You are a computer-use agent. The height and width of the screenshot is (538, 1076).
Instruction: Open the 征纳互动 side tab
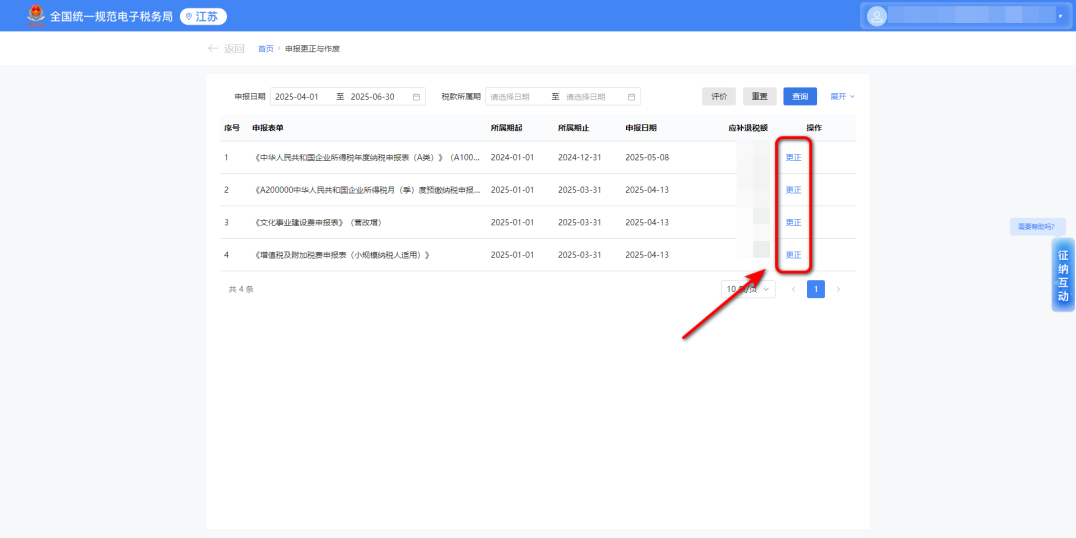(1063, 275)
